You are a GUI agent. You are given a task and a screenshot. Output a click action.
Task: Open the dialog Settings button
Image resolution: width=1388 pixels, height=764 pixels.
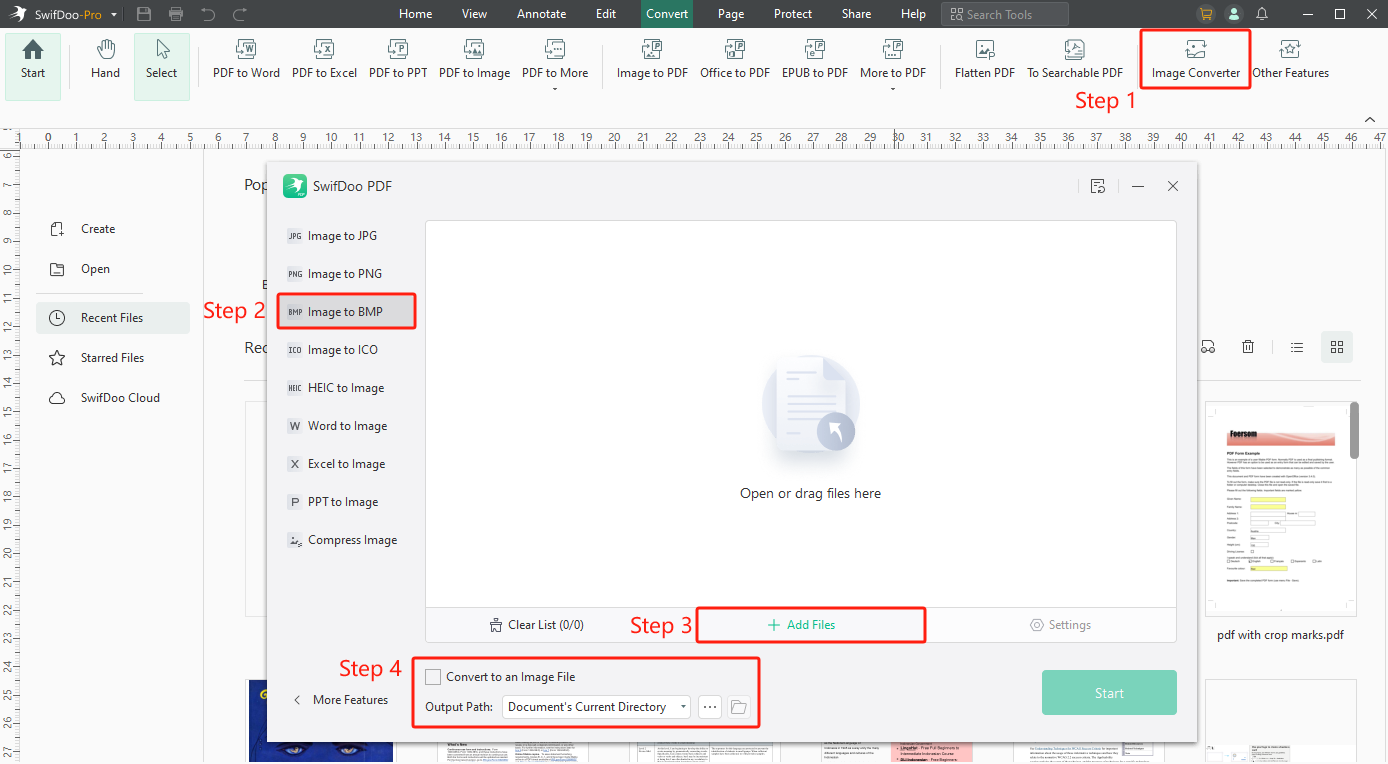1060,625
